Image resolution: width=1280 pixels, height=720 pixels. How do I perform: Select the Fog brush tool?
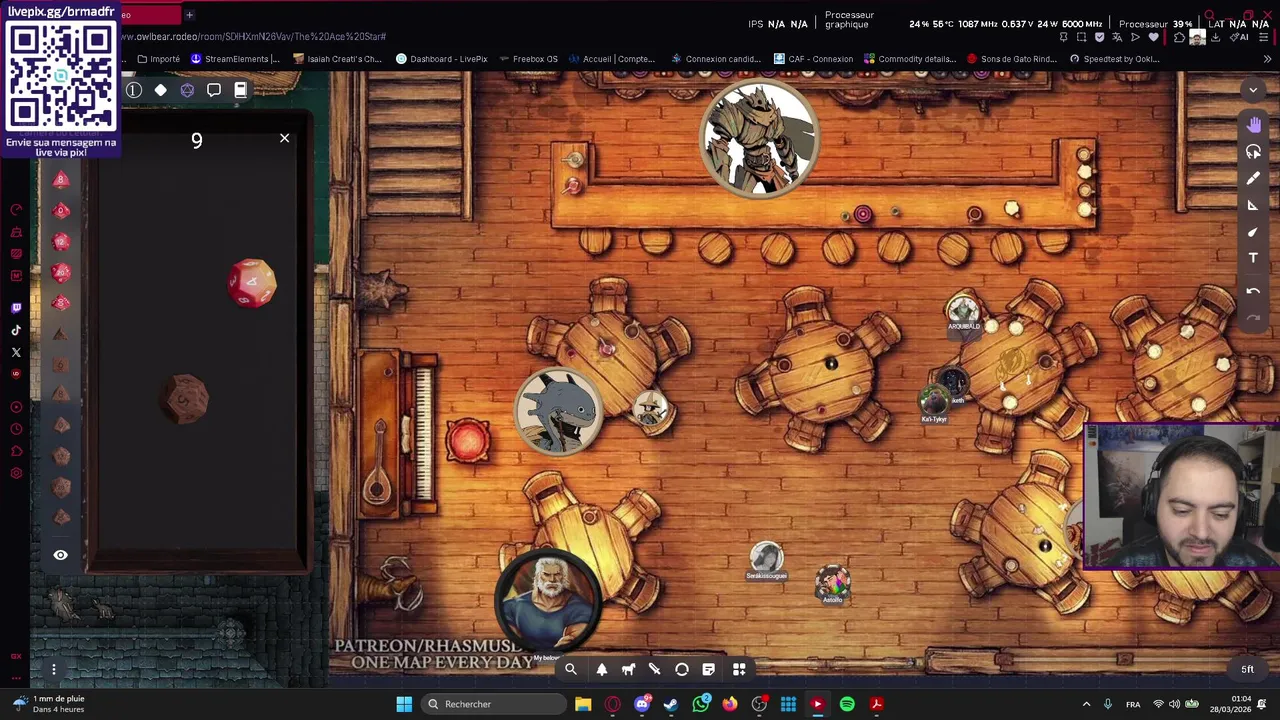(1253, 232)
